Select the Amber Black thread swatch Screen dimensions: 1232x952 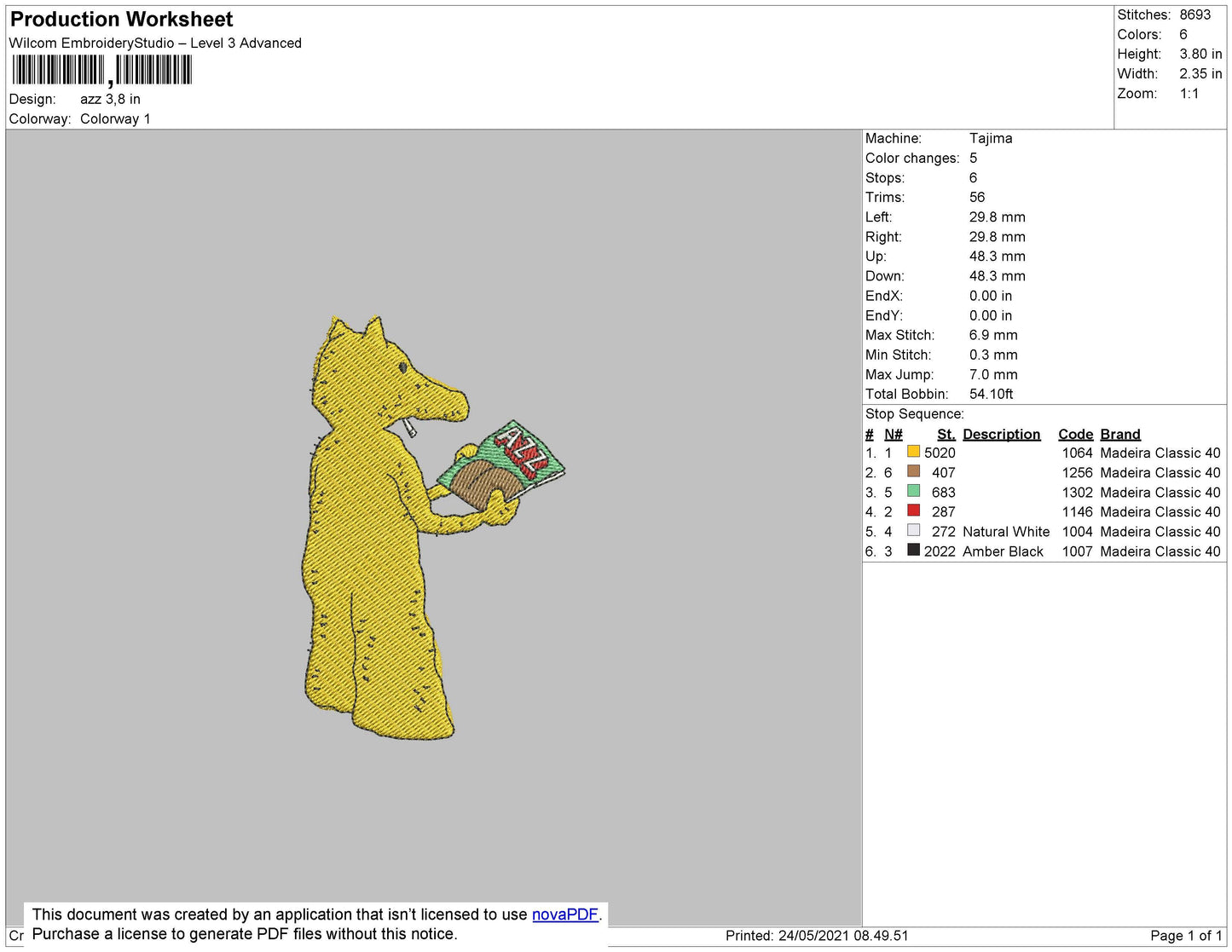[x=913, y=550]
